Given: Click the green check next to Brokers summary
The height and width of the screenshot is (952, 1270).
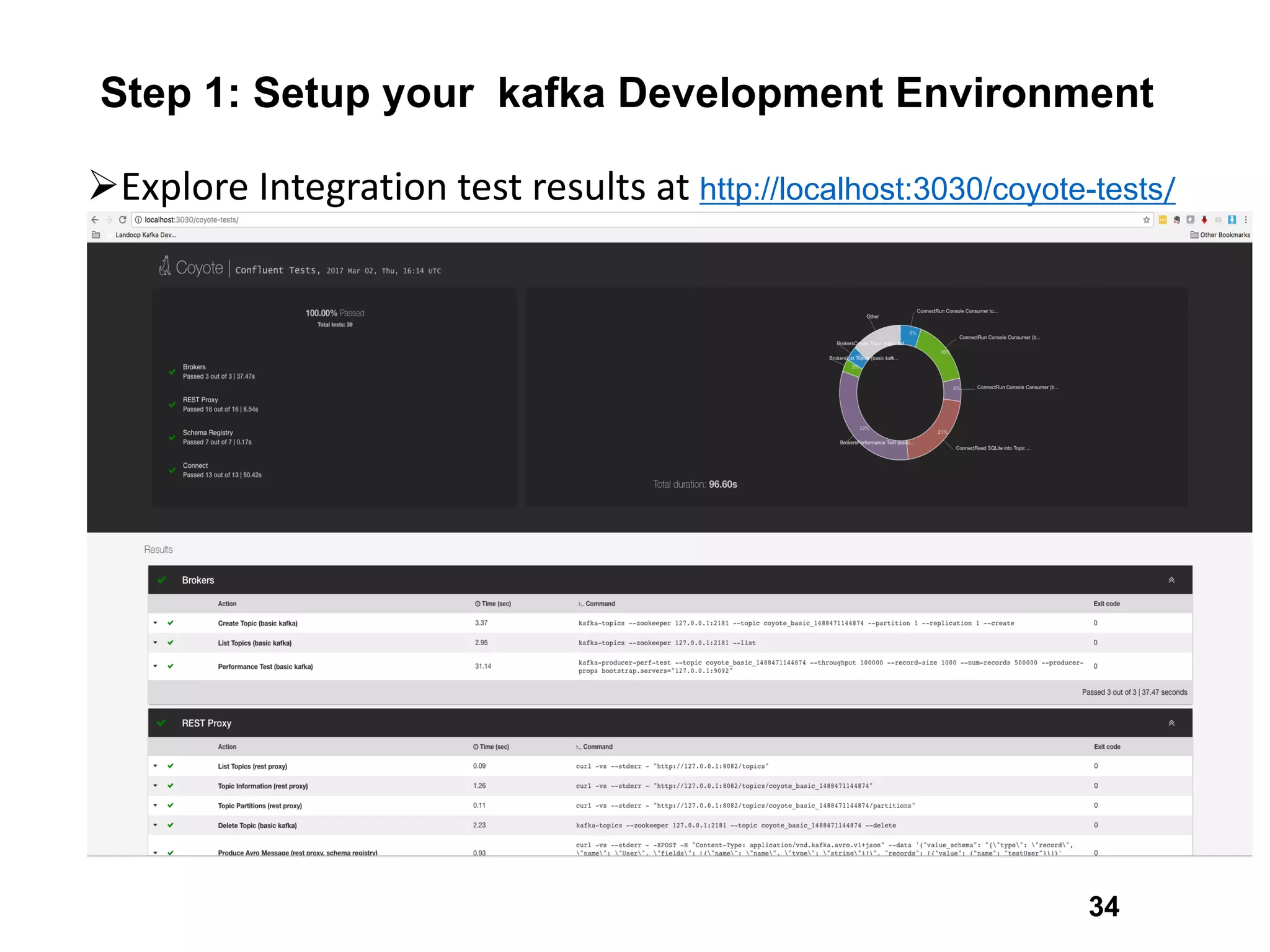Looking at the screenshot, I should tap(172, 372).
